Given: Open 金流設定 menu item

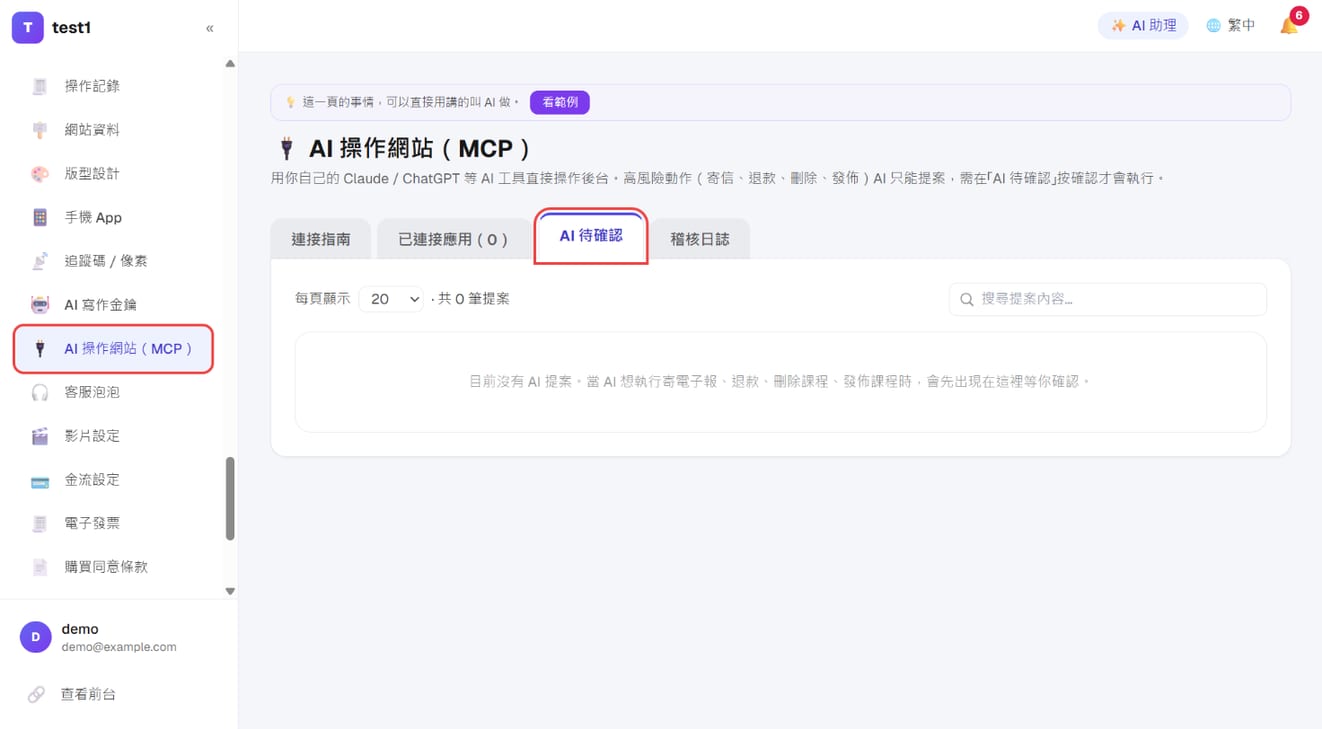Looking at the screenshot, I should pyautogui.click(x=113, y=480).
